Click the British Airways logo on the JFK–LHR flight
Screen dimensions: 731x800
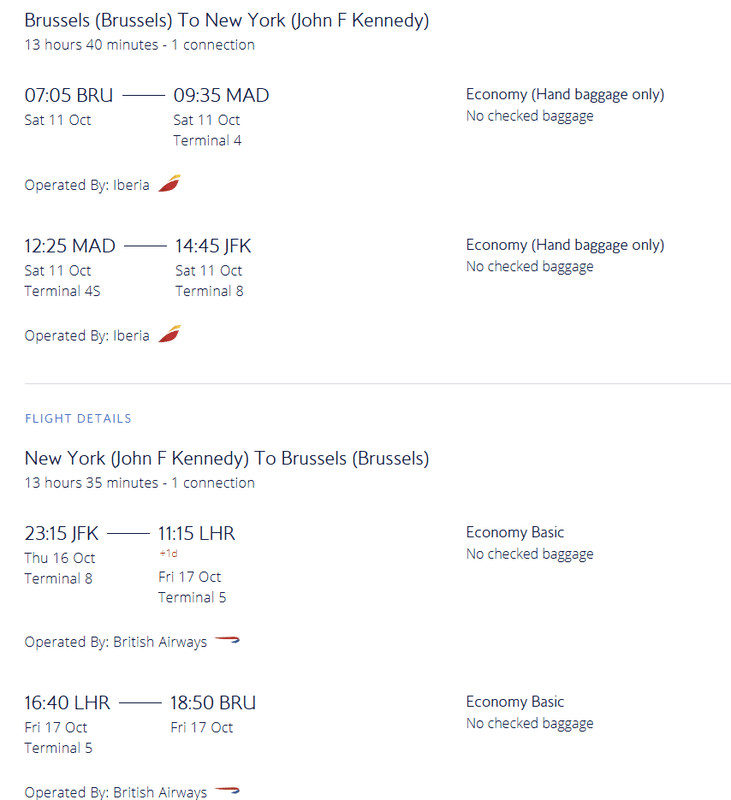pos(227,640)
